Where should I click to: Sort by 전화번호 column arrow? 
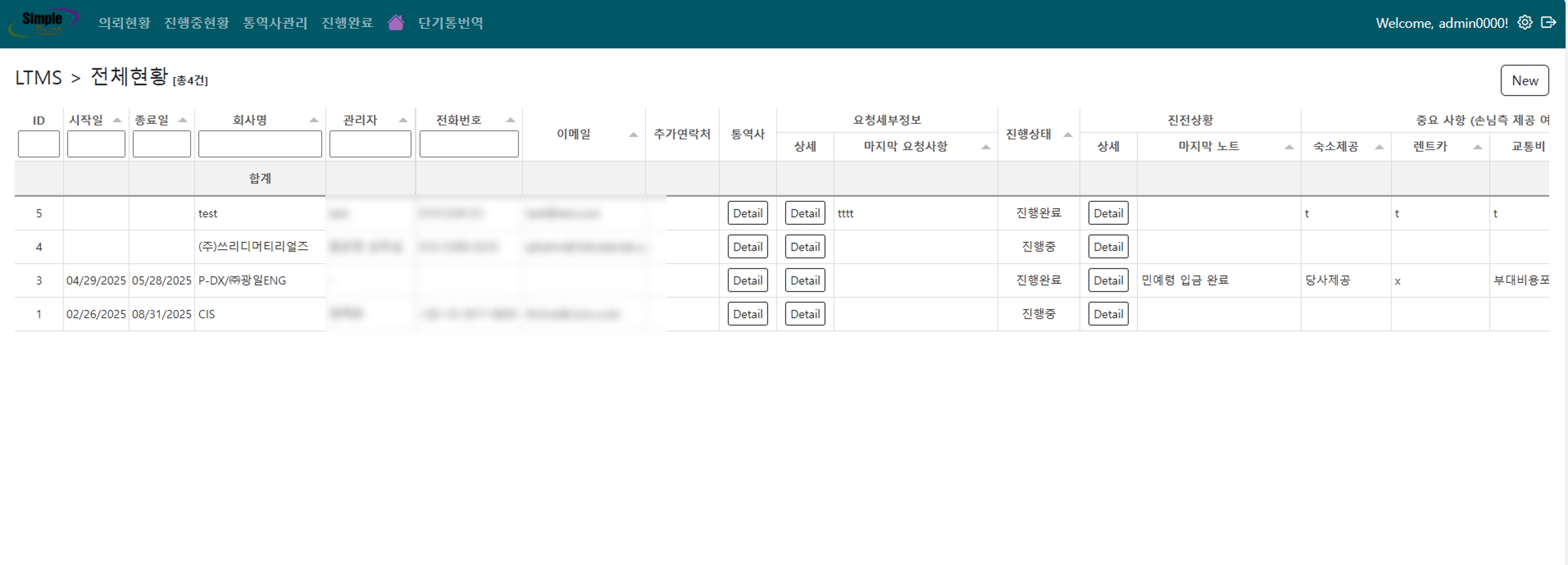pyautogui.click(x=510, y=120)
